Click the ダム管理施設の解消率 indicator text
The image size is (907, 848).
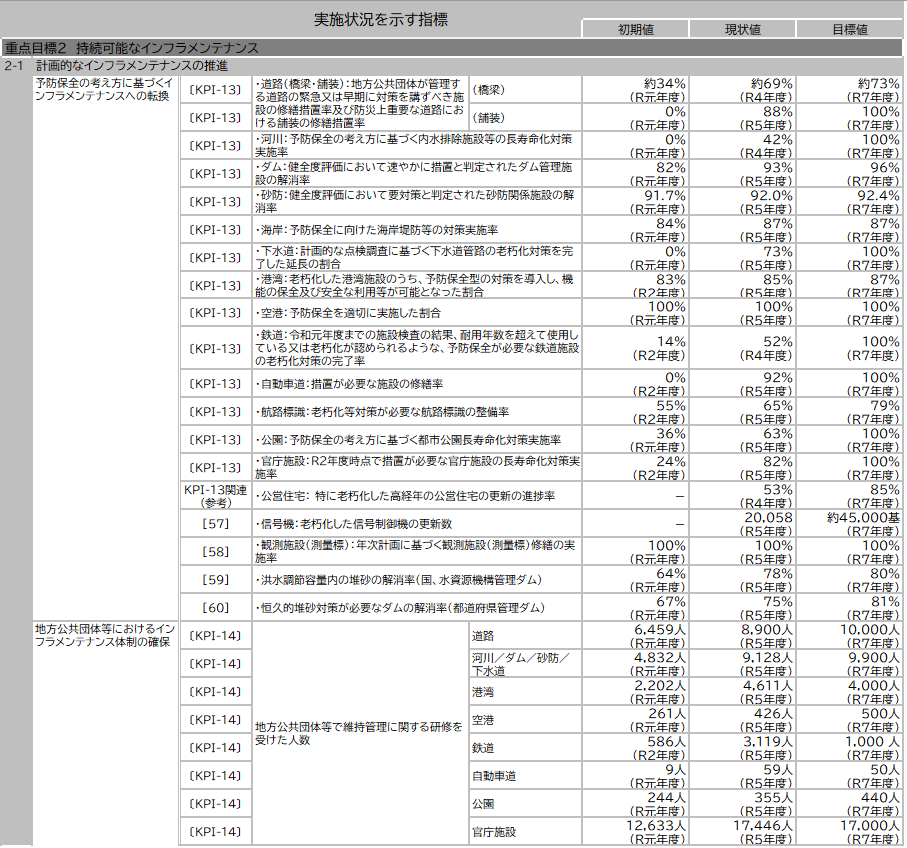pos(416,174)
